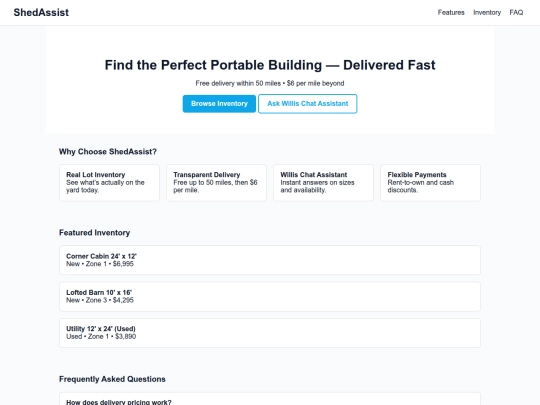Image resolution: width=540 pixels, height=405 pixels.
Task: Click the Frequently Asked Questions heading
Action: [112, 379]
